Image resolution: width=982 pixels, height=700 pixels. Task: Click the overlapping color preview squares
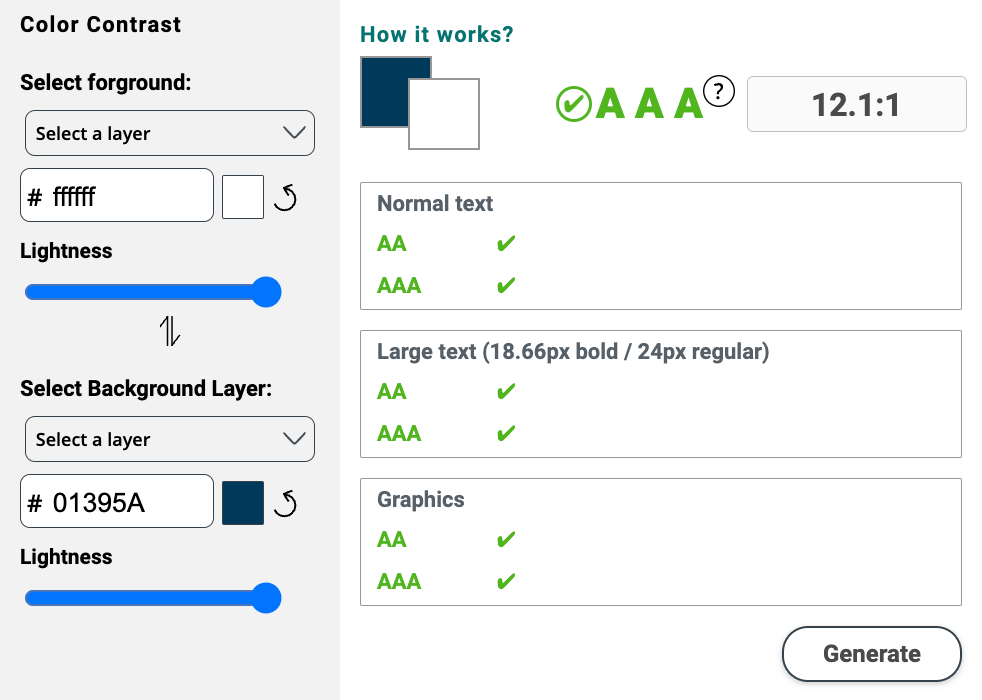click(x=420, y=103)
